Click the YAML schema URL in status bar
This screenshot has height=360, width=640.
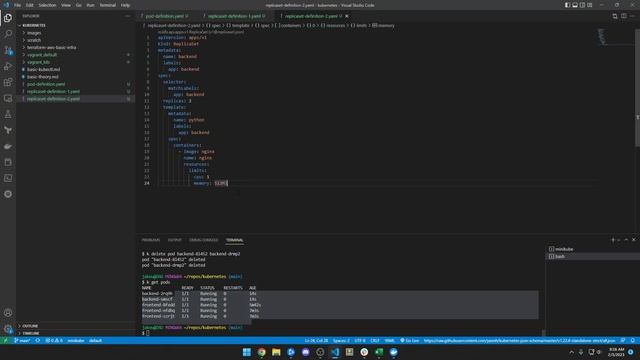pyautogui.click(x=519, y=340)
